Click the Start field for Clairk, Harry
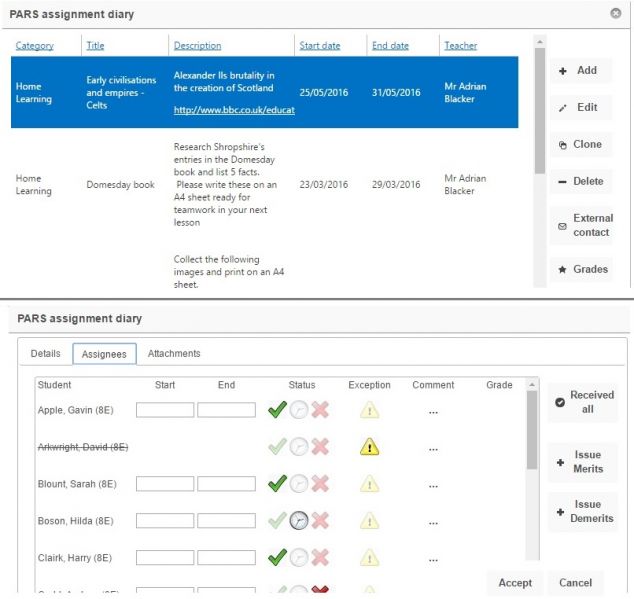Image resolution: width=634 pixels, height=599 pixels. tap(165, 557)
